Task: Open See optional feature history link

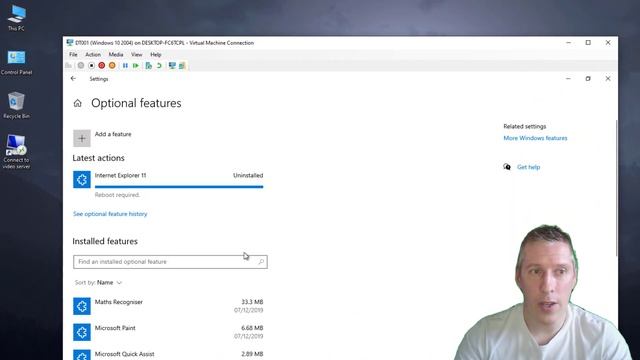Action: tap(110, 214)
